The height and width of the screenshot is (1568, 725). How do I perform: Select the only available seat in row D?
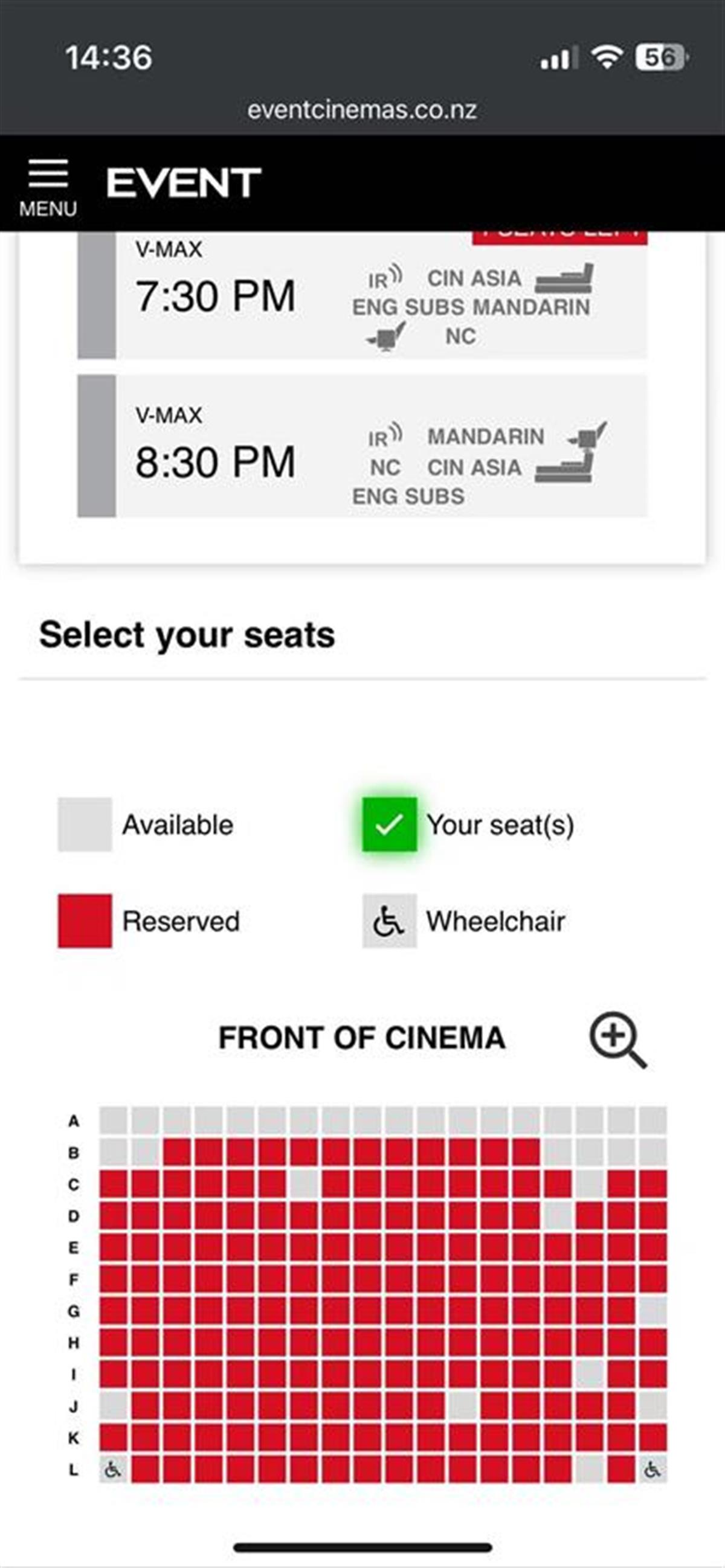(558, 1216)
